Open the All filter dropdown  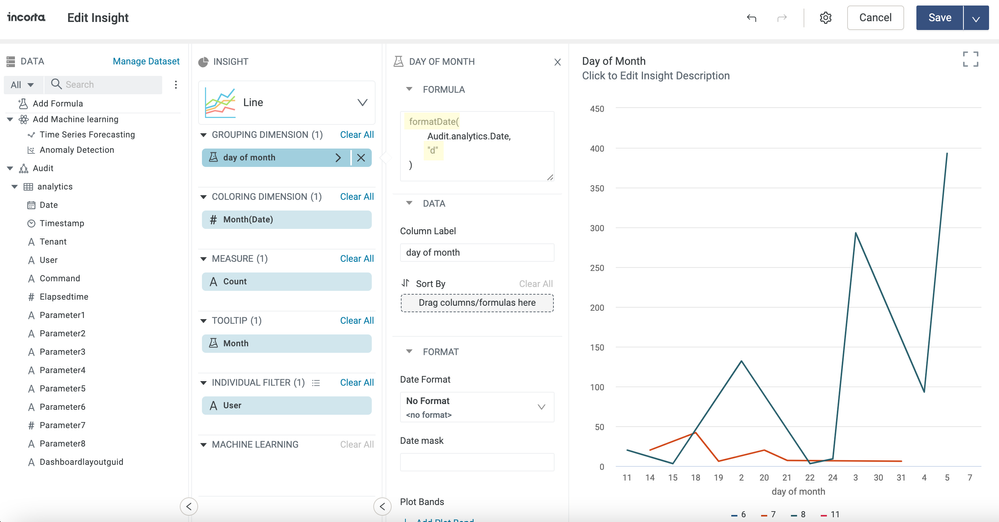pyautogui.click(x=22, y=85)
